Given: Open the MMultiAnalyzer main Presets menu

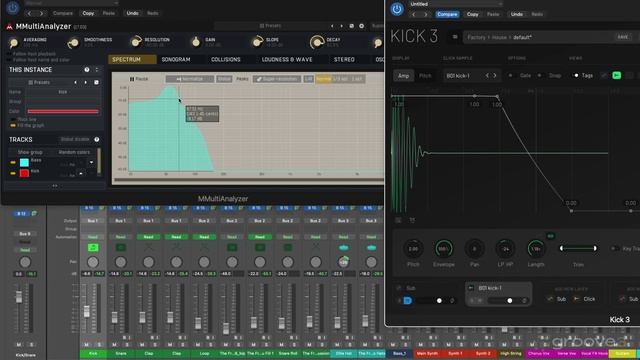Looking at the screenshot, I should (271, 26).
